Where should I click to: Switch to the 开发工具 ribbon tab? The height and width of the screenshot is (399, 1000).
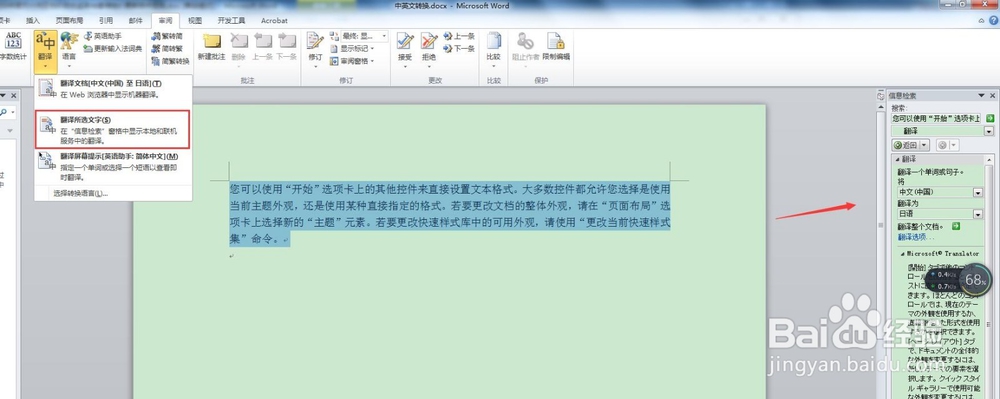(x=231, y=20)
